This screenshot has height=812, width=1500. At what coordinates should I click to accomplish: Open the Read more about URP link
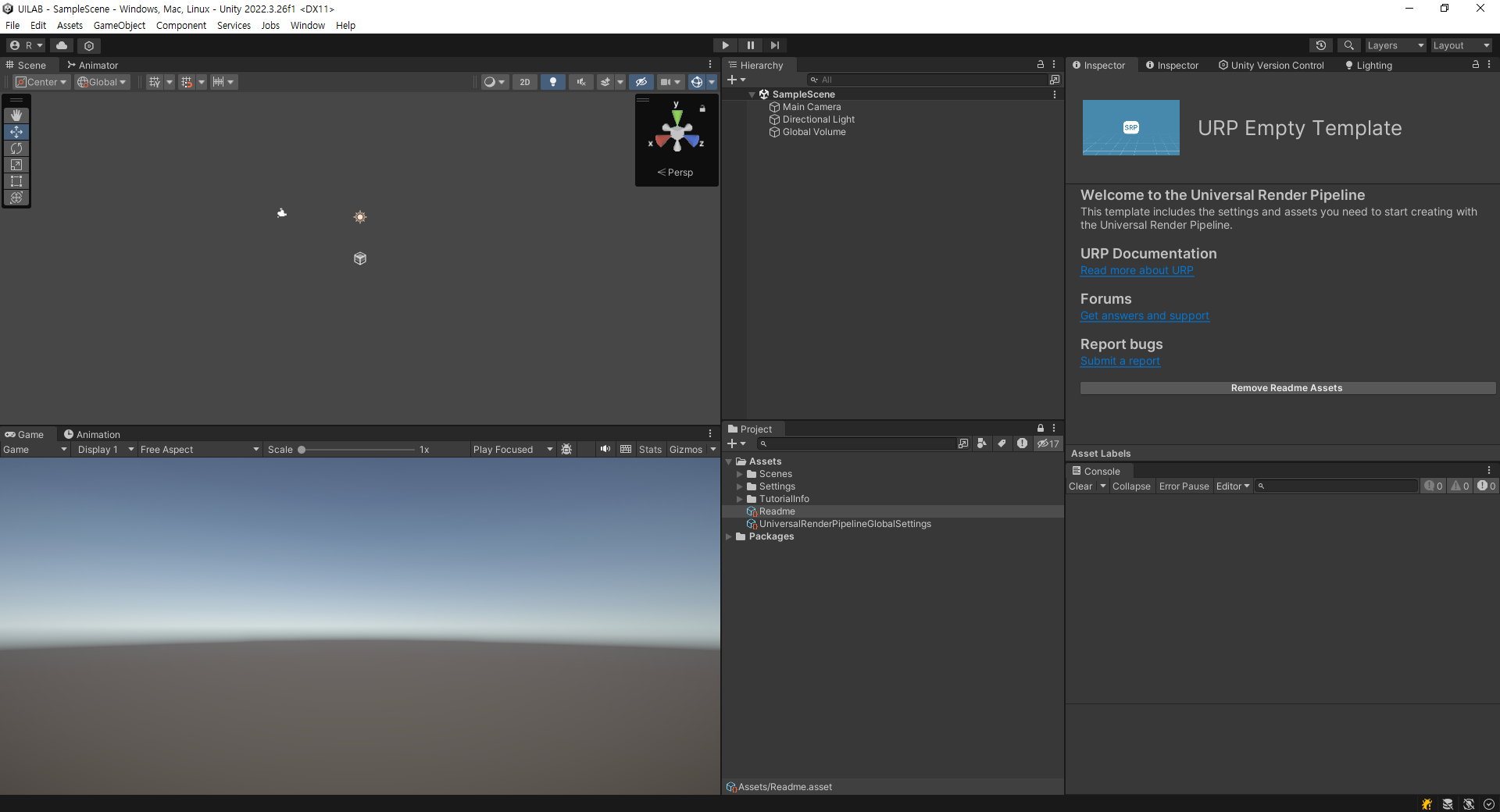click(x=1137, y=270)
